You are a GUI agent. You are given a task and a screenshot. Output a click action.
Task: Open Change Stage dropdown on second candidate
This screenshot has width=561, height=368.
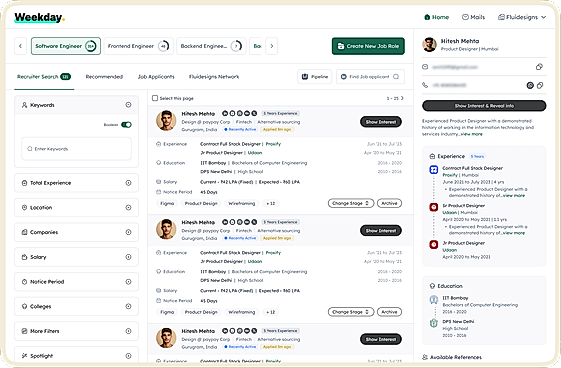pyautogui.click(x=351, y=312)
